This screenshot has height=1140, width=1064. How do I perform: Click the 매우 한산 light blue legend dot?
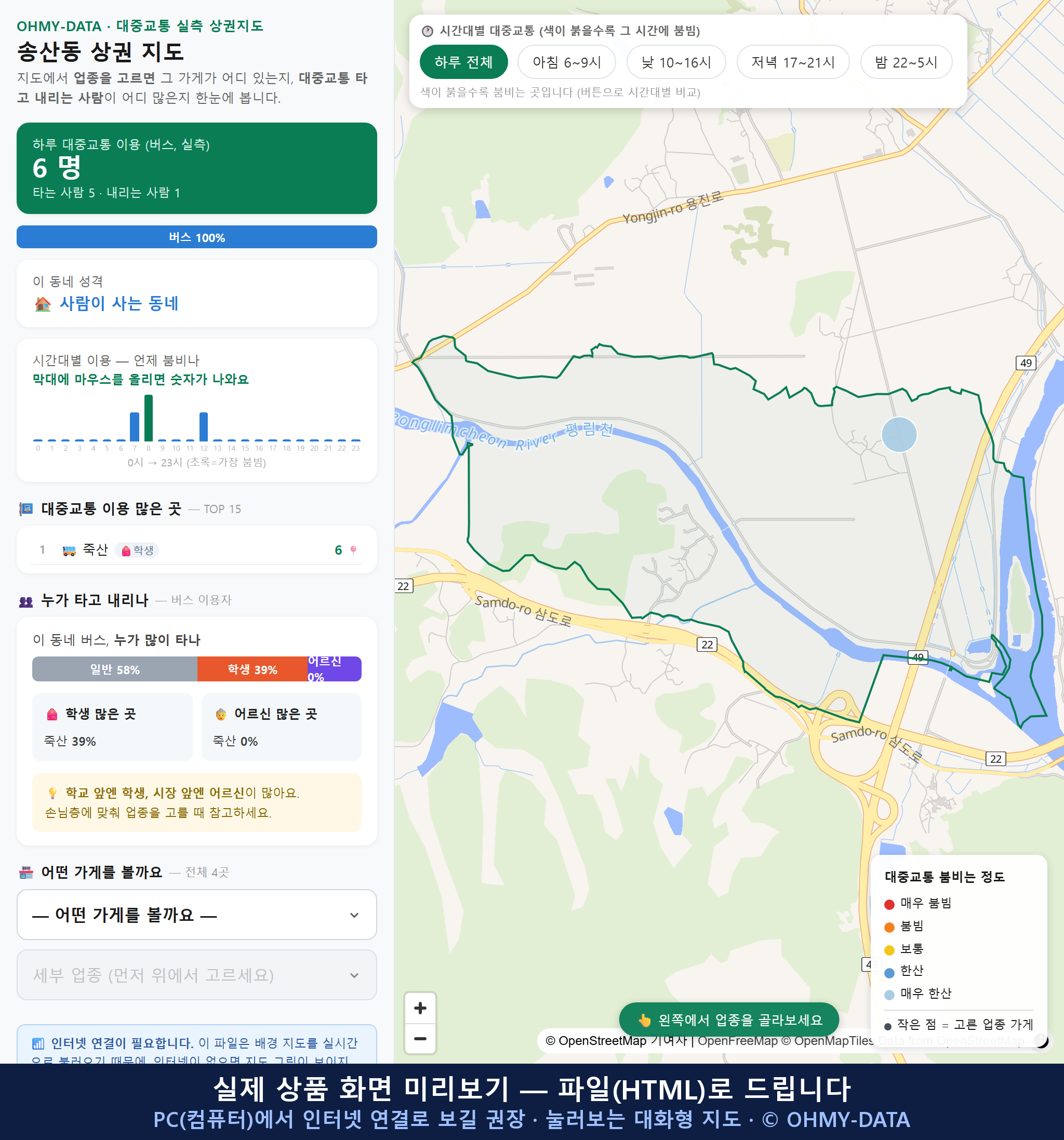click(889, 995)
